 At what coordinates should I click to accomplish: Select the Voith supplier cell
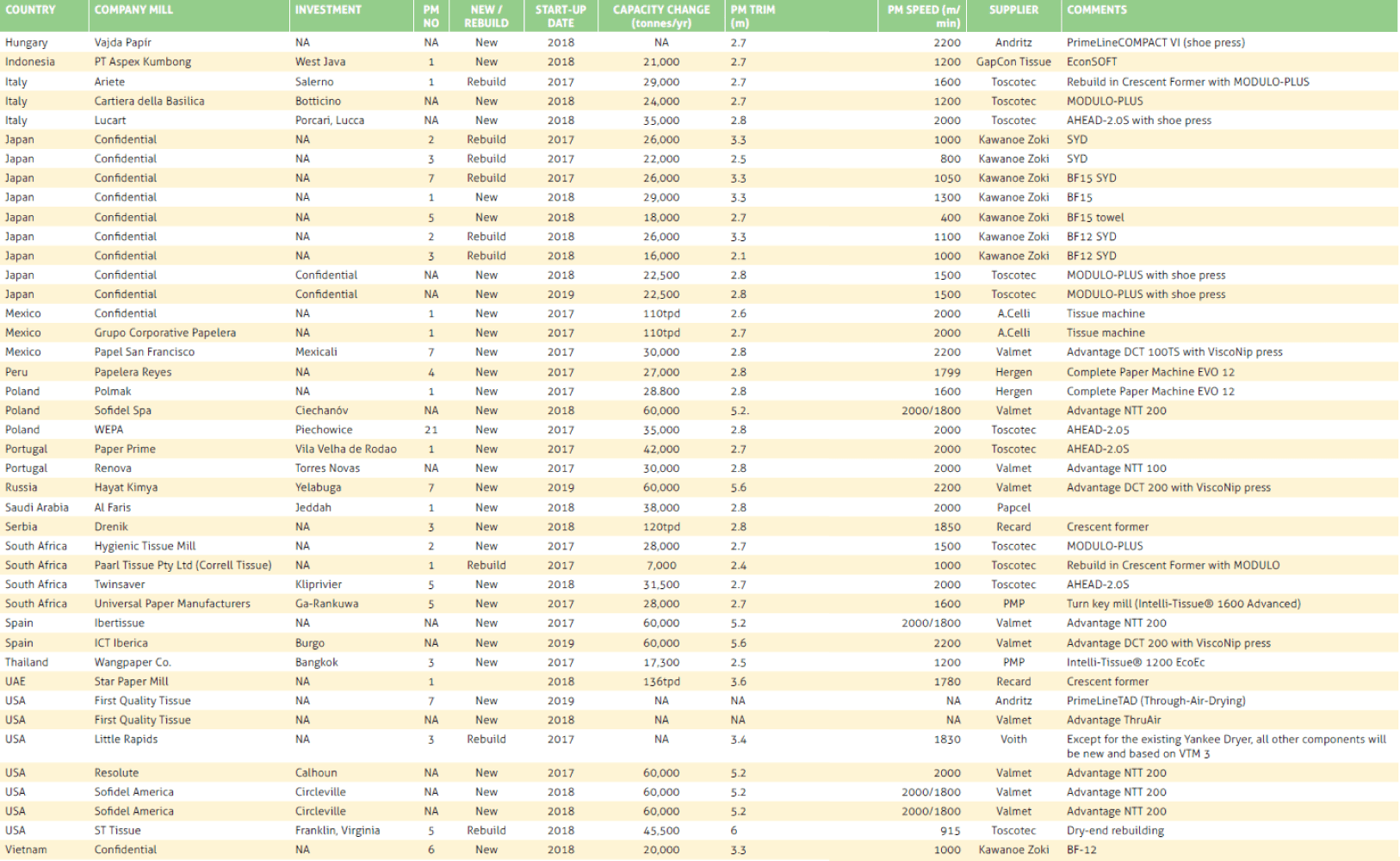coord(1013,740)
